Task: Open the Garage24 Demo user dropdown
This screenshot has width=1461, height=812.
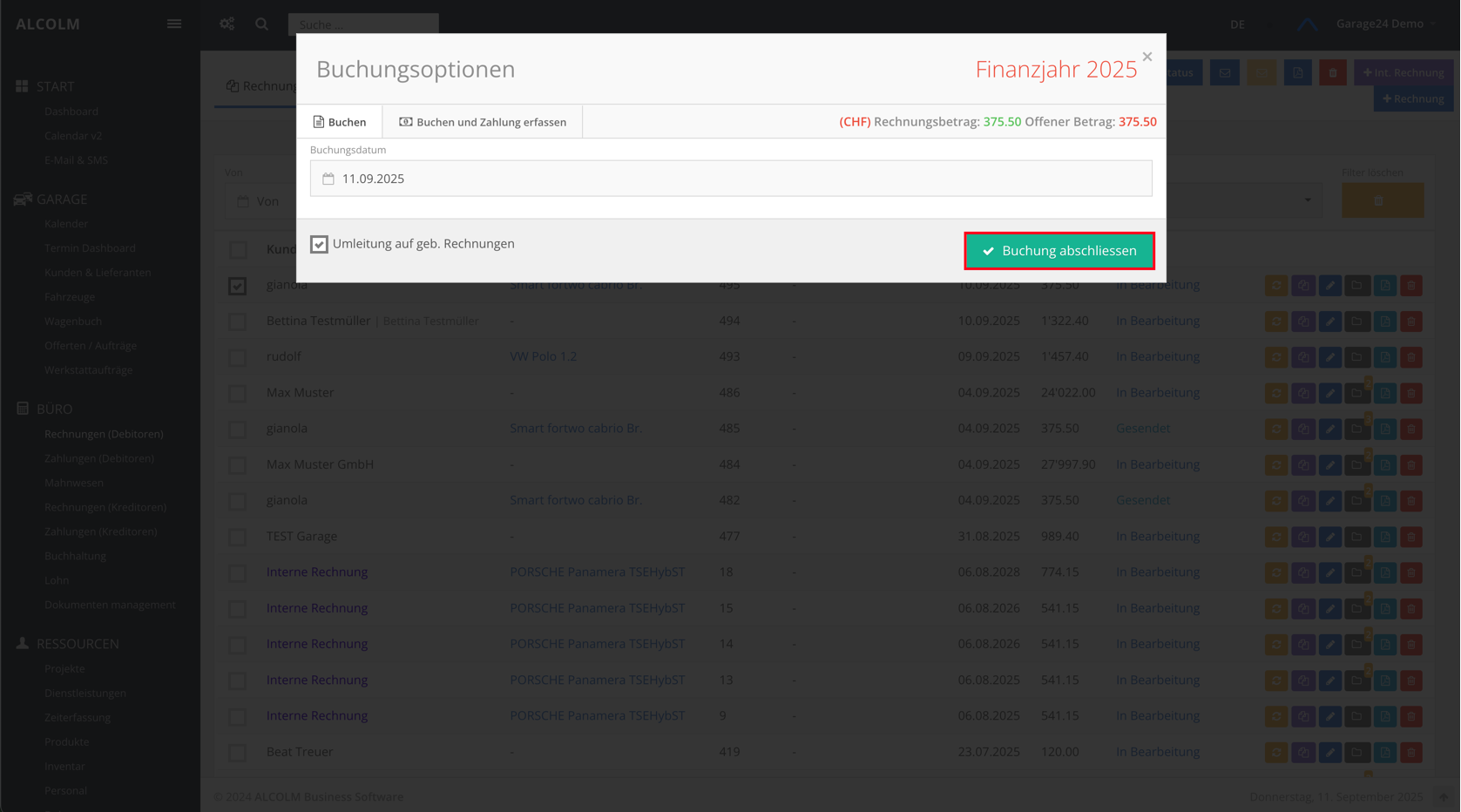Action: tap(1385, 24)
